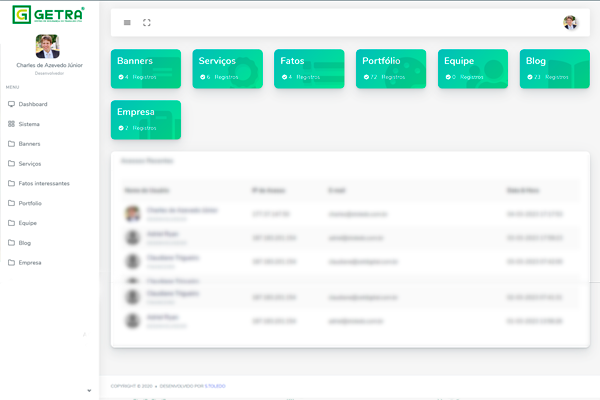This screenshot has width=600, height=400.
Task: Click the Sistema grid icon in sidebar
Action: click(11, 124)
